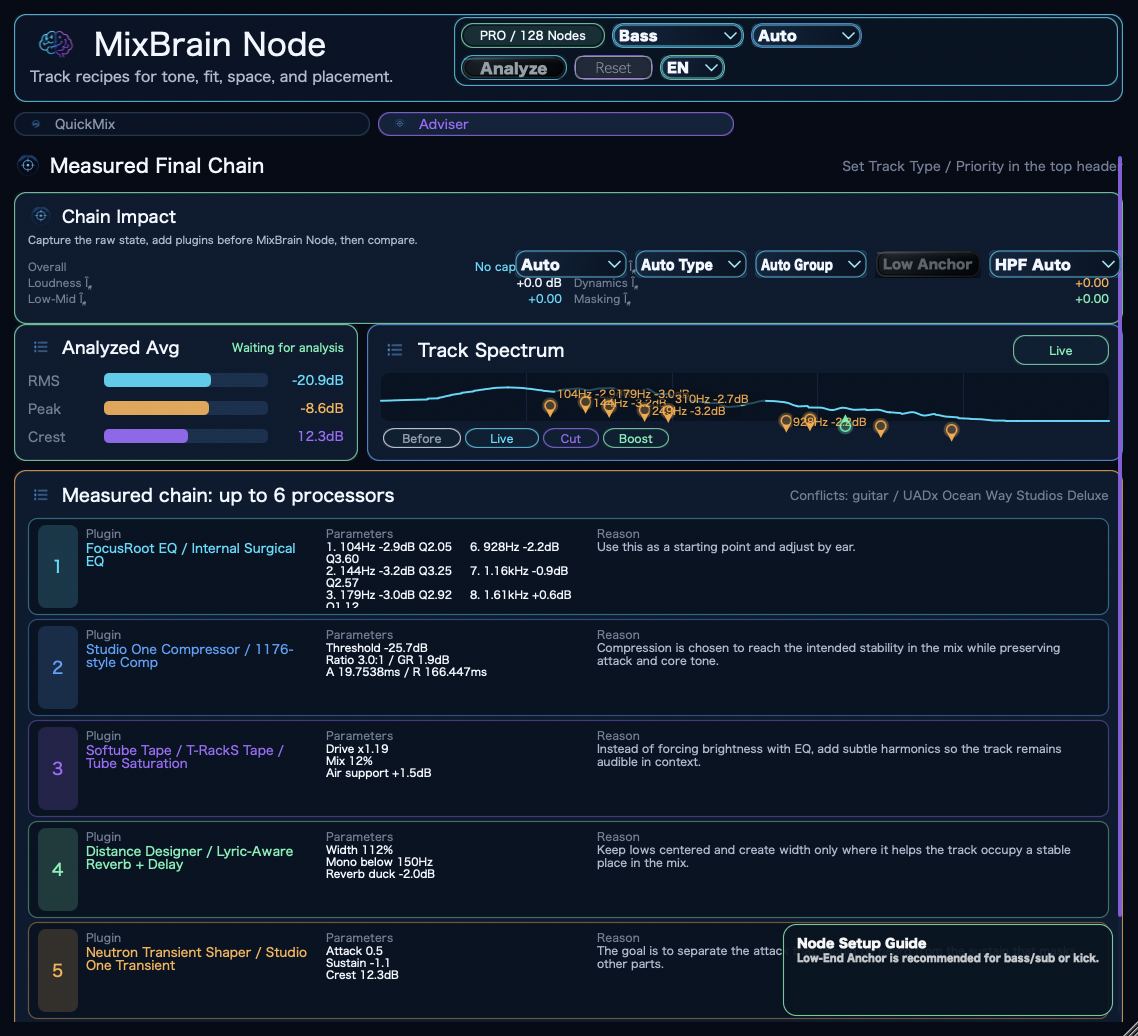Click the QuickMix tab icon
This screenshot has width=1138, height=1036.
pyautogui.click(x=36, y=124)
